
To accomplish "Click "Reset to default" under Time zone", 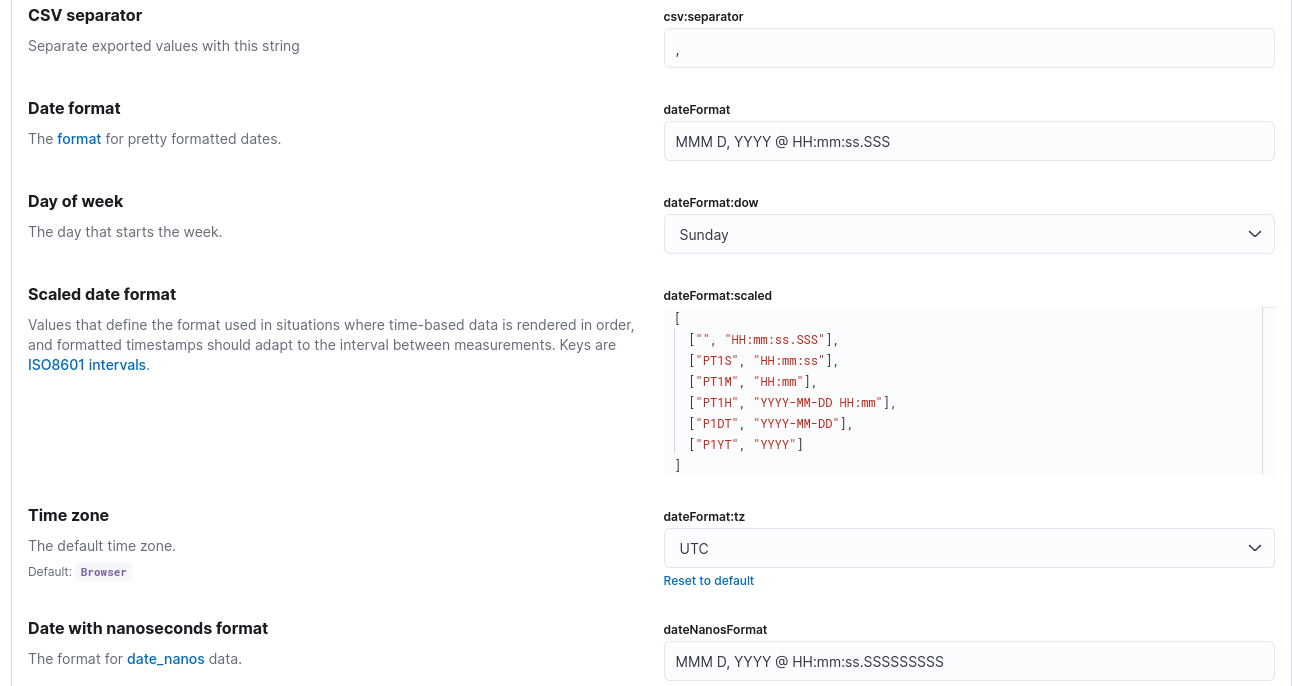I will [x=708, y=580].
